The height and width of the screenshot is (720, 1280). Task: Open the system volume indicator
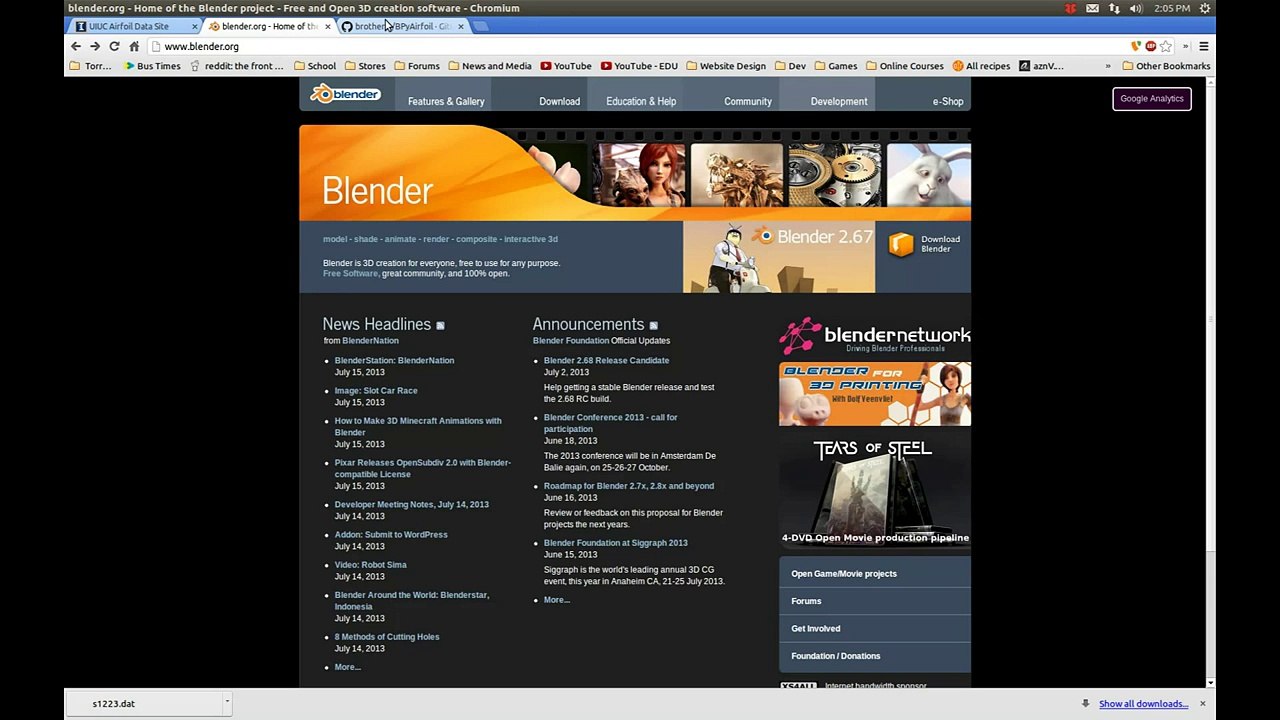(x=1136, y=8)
